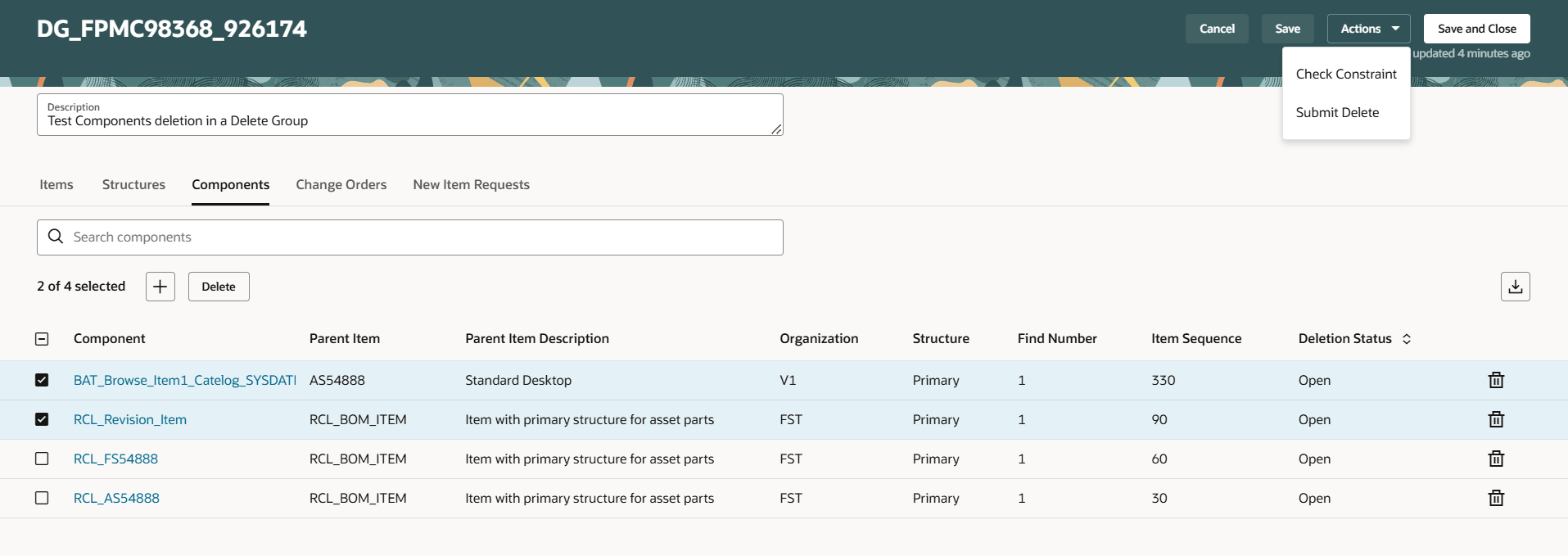Image resolution: width=1568 pixels, height=556 pixels.
Task: Uncheck the BAT_Browse_Item1 row checkbox
Action: (42, 380)
